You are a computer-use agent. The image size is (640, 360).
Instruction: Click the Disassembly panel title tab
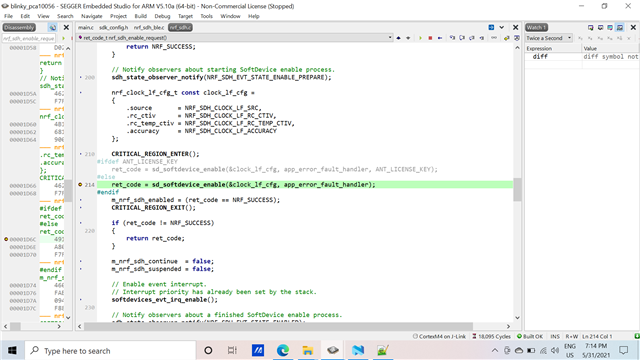point(19,27)
